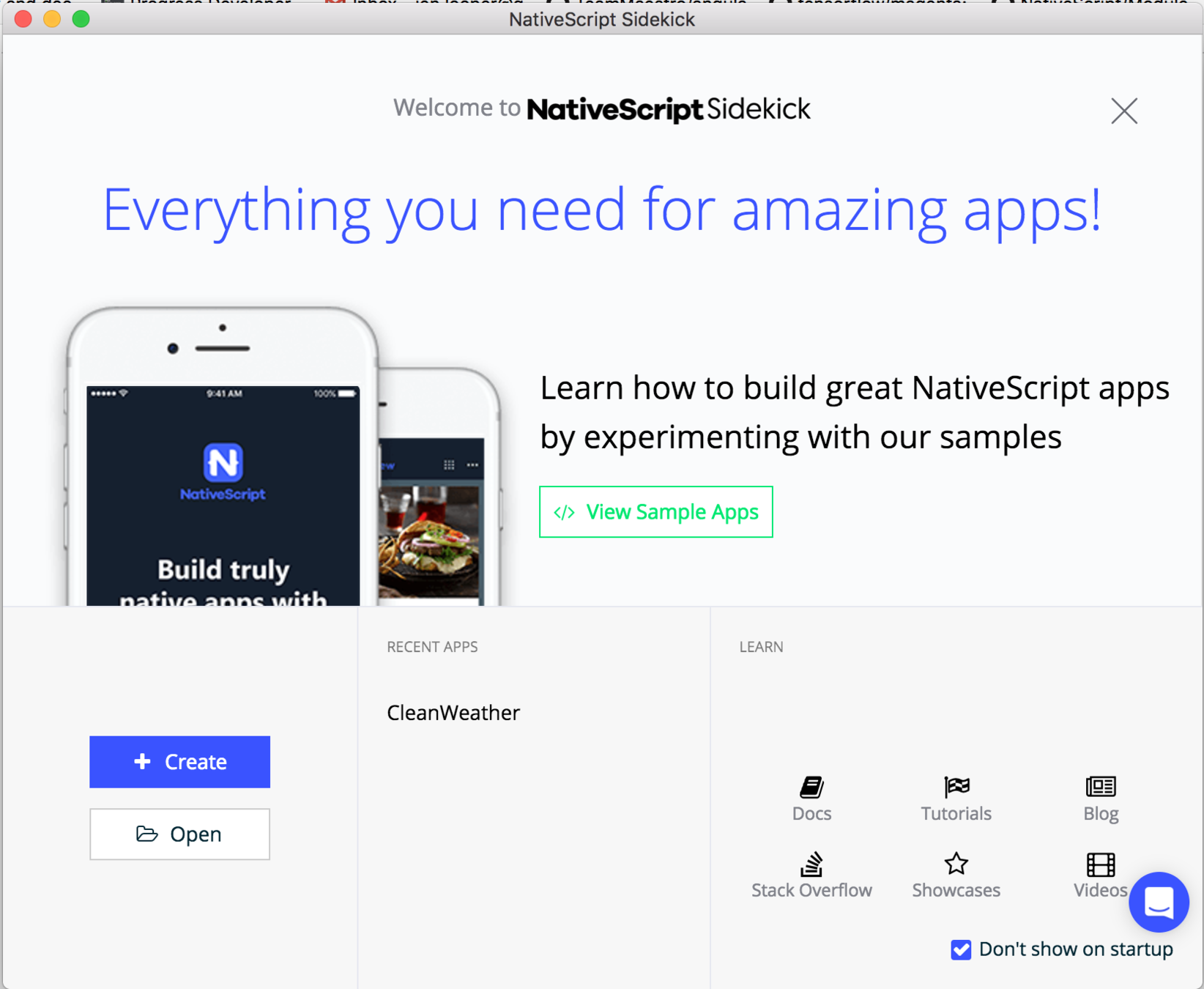Click the yellow minimize window button
This screenshot has width=1204, height=989.
tap(52, 19)
